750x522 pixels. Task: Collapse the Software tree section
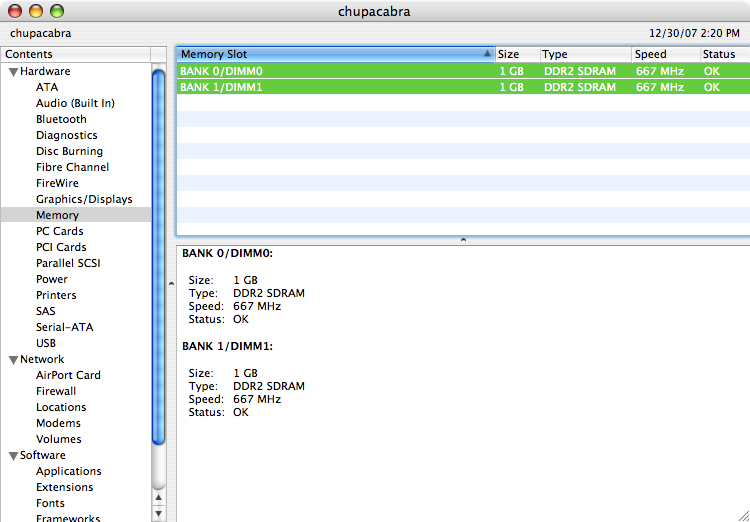(13, 456)
